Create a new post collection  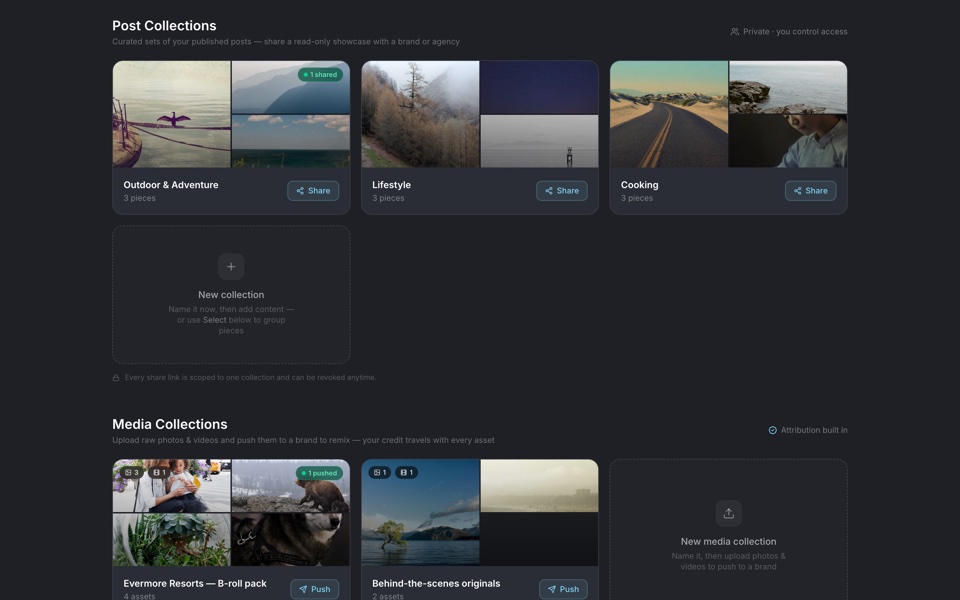[x=231, y=294]
